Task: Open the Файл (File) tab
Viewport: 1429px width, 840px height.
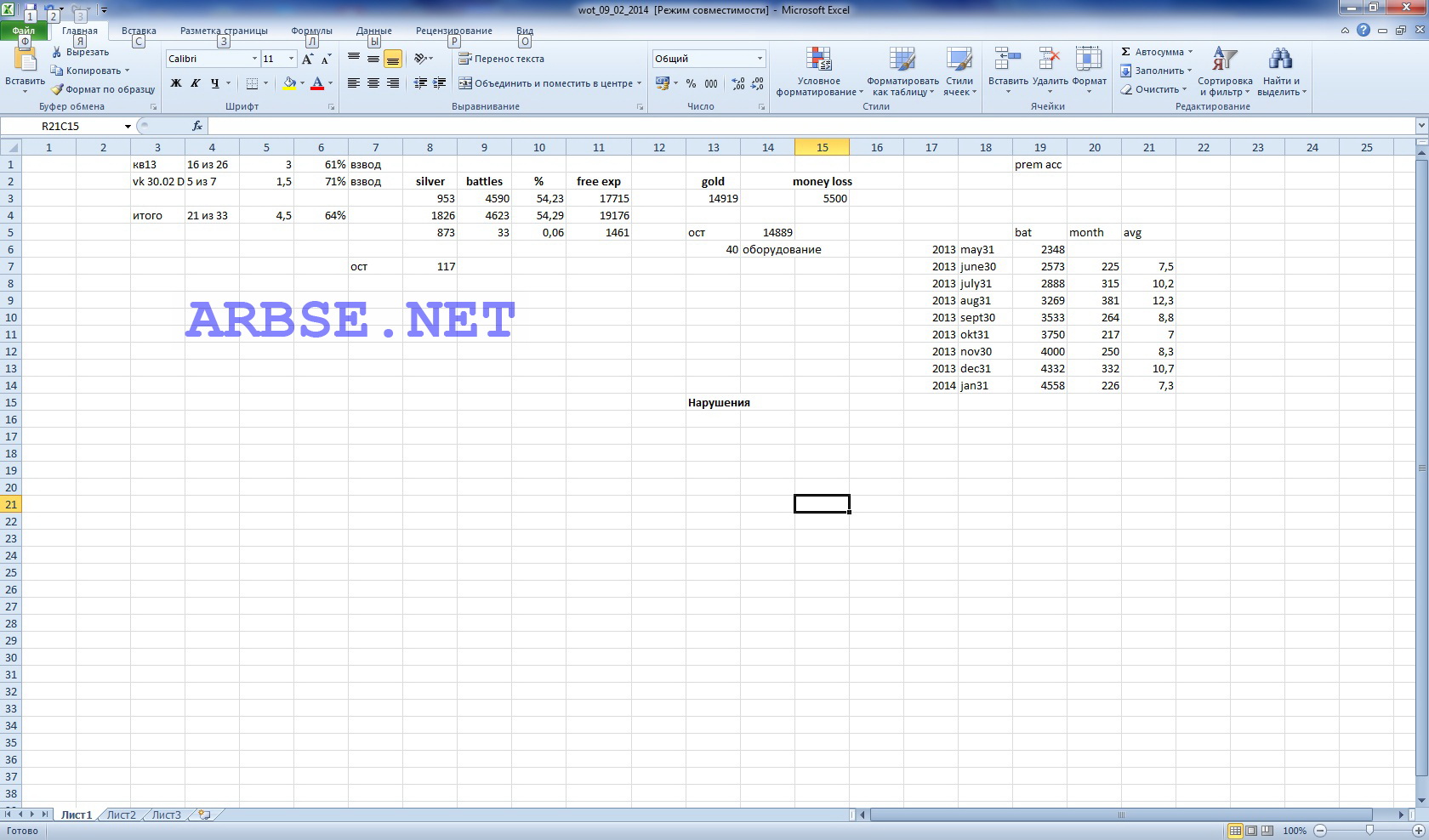Action: [x=24, y=31]
